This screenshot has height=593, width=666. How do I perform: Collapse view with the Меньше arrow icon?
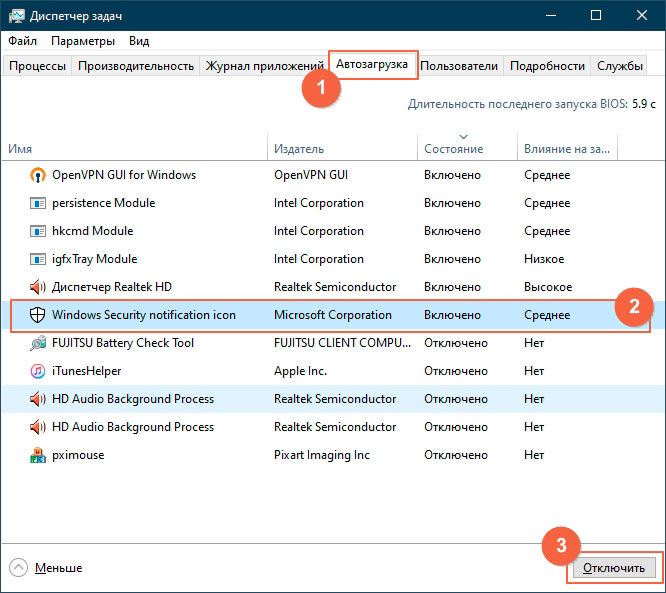[x=18, y=568]
